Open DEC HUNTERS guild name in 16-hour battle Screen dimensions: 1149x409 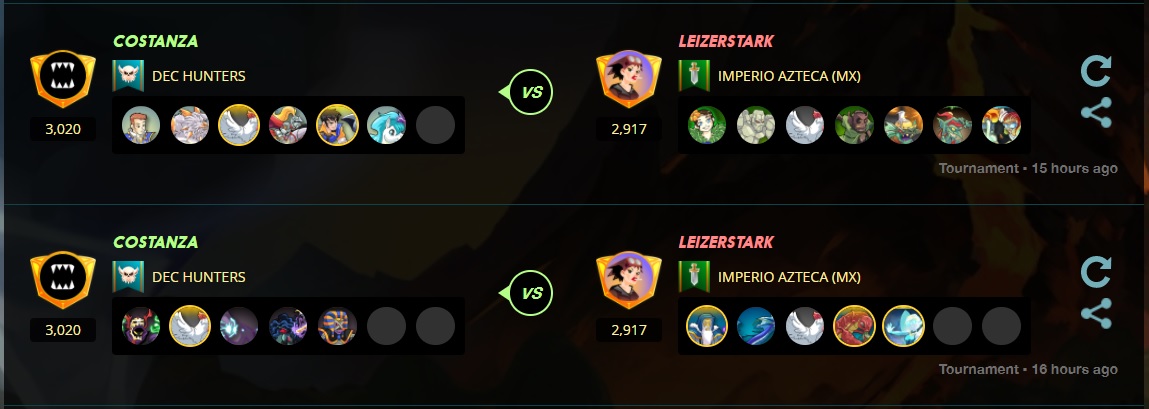pyautogui.click(x=199, y=277)
